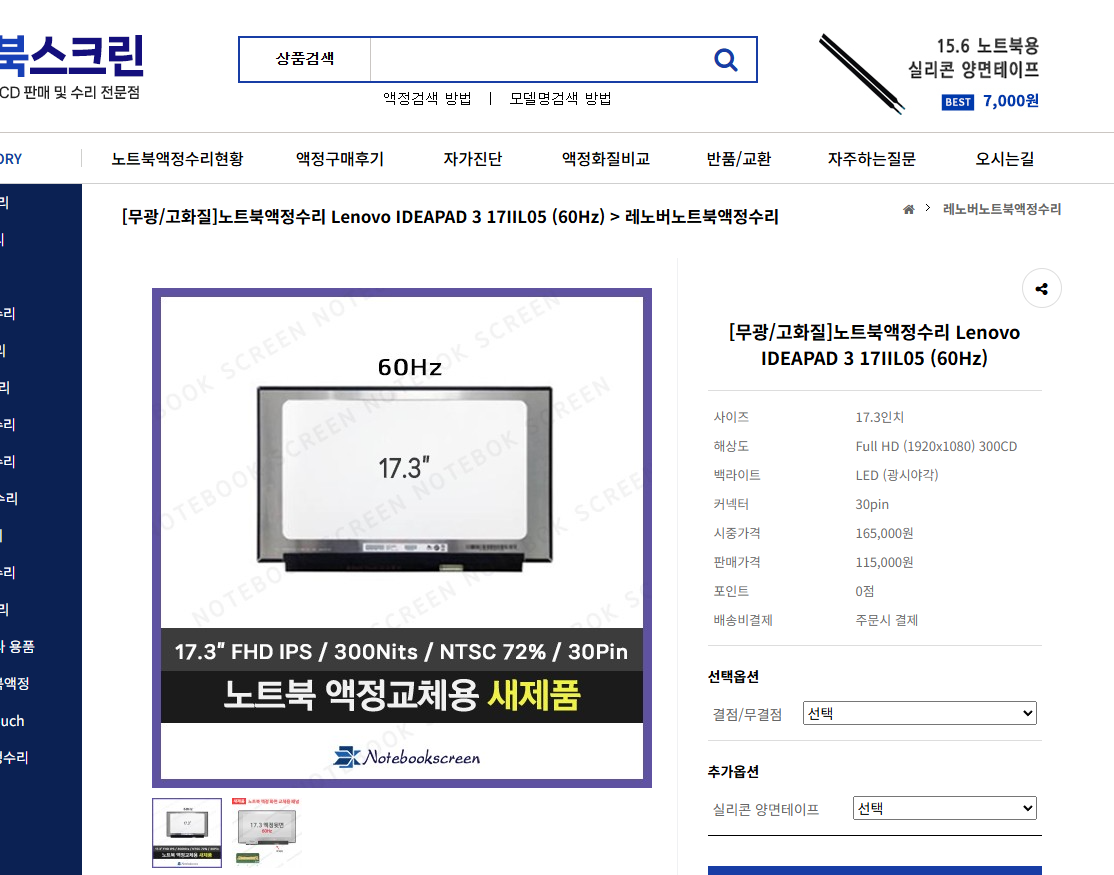Click the product title in right panel

(x=874, y=345)
